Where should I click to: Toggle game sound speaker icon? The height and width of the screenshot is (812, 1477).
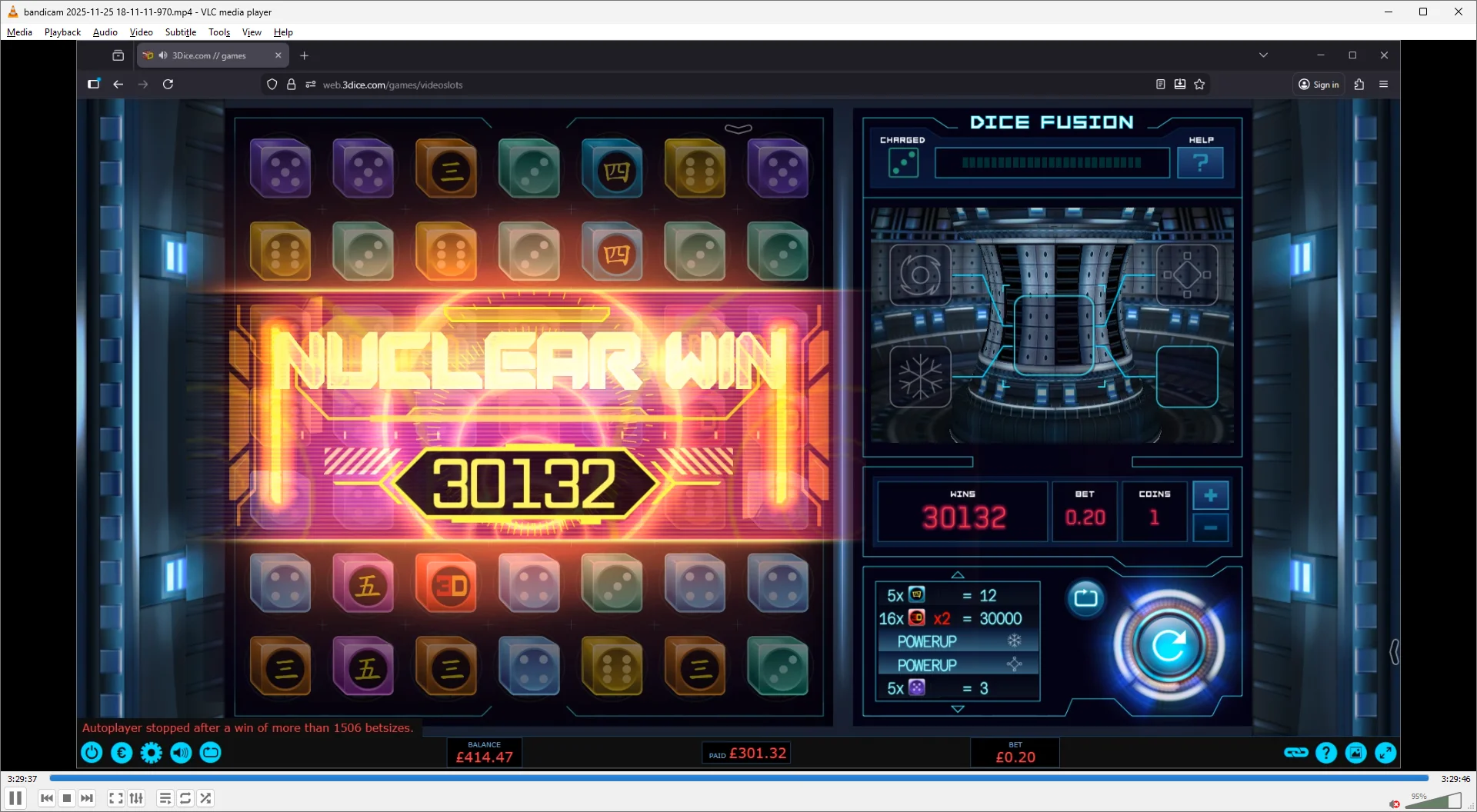[x=182, y=753]
